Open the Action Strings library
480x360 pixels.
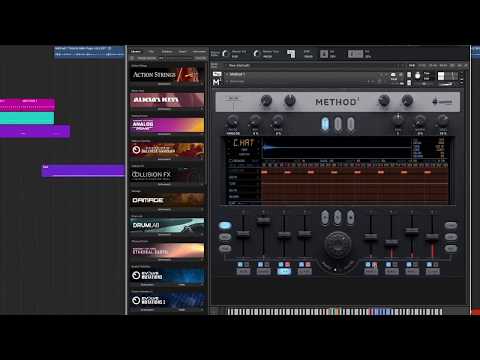[x=167, y=74]
